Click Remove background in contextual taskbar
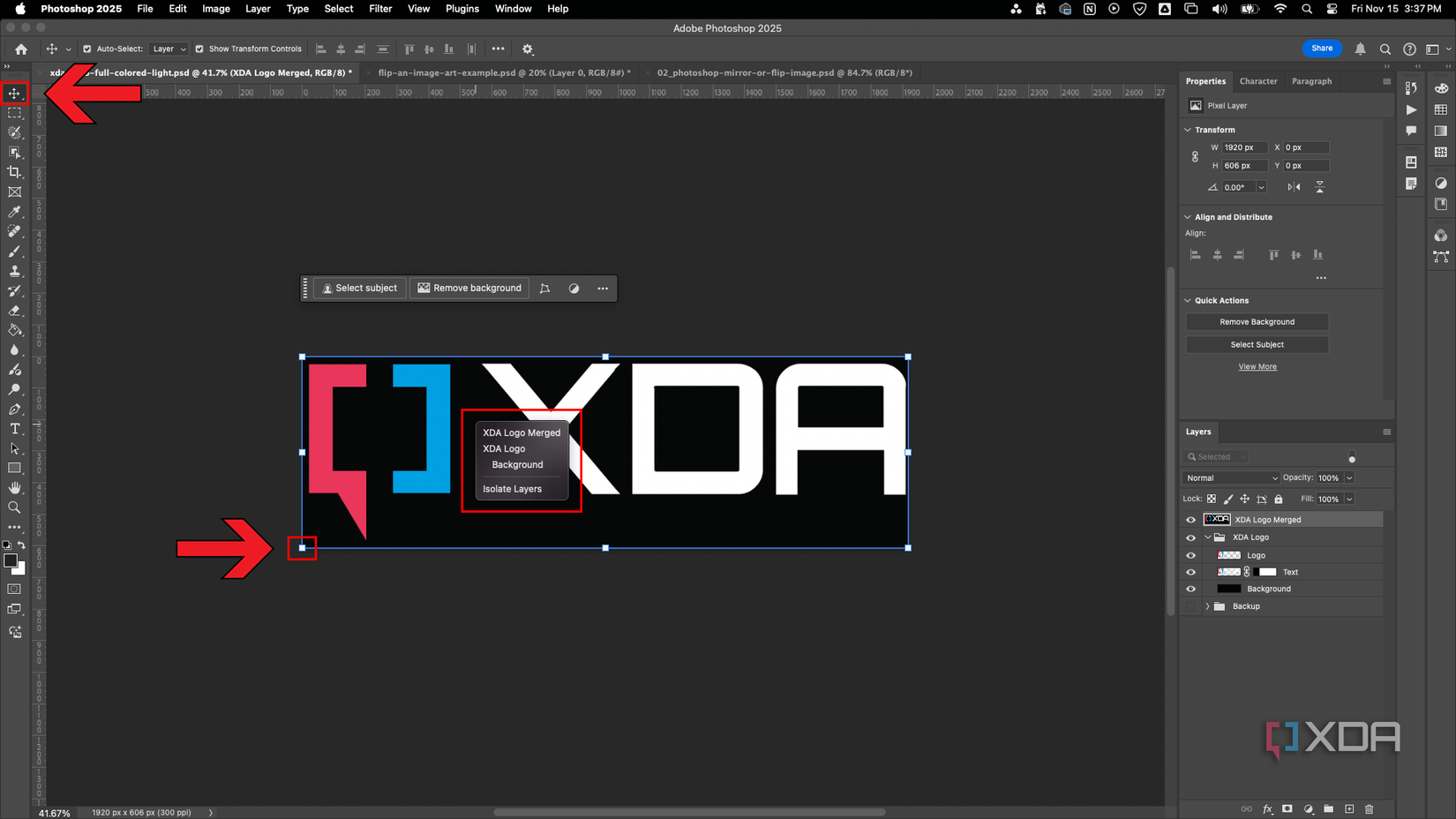1456x819 pixels. [x=469, y=289]
